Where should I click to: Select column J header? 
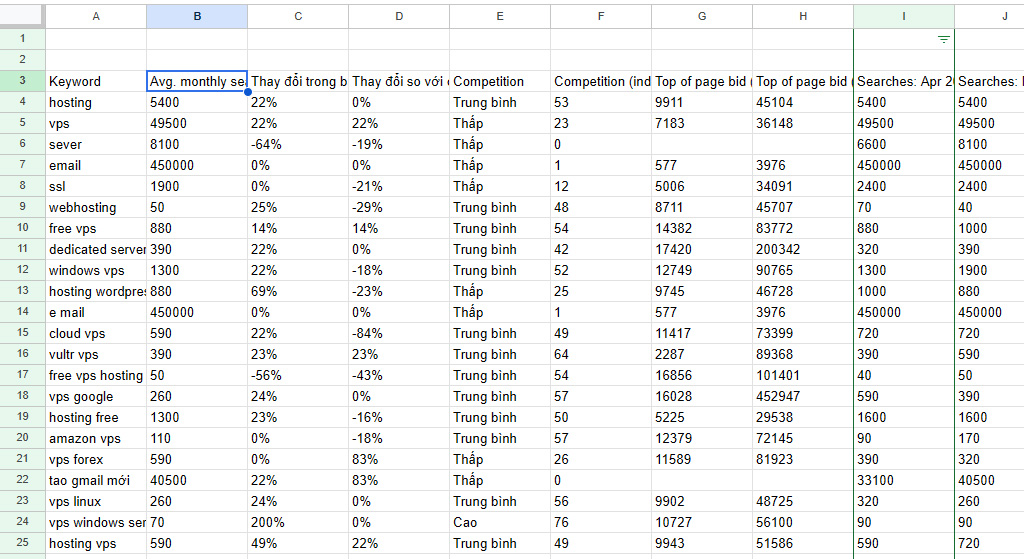(989, 16)
